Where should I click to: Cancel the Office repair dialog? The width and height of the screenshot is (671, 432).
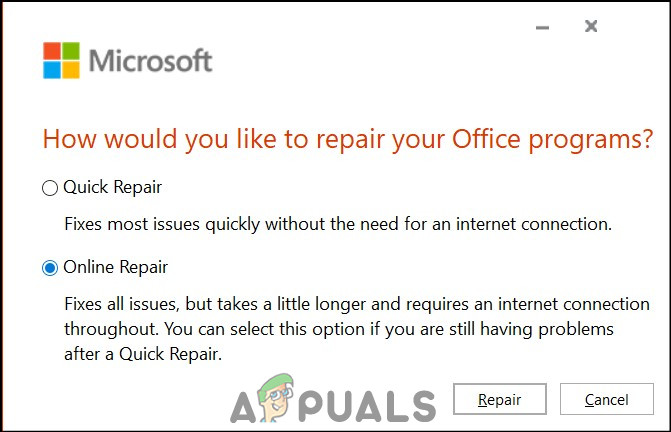(606, 400)
